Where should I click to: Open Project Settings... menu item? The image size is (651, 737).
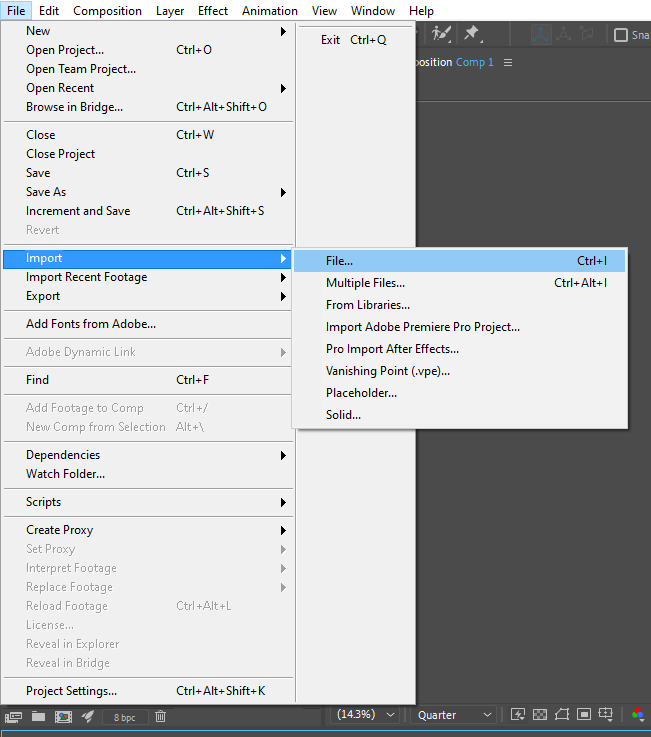(148, 691)
